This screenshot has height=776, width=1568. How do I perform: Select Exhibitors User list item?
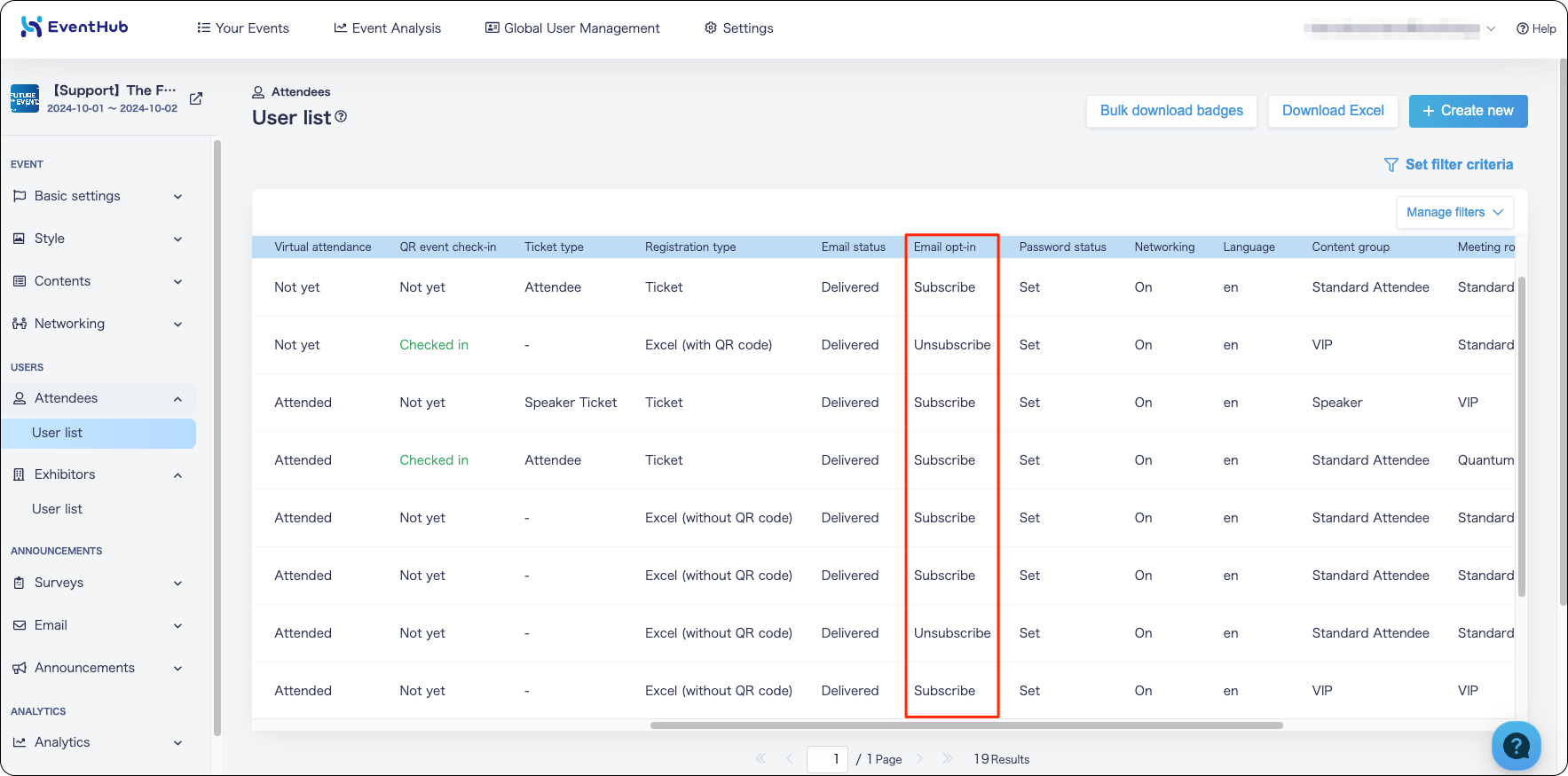(x=57, y=509)
